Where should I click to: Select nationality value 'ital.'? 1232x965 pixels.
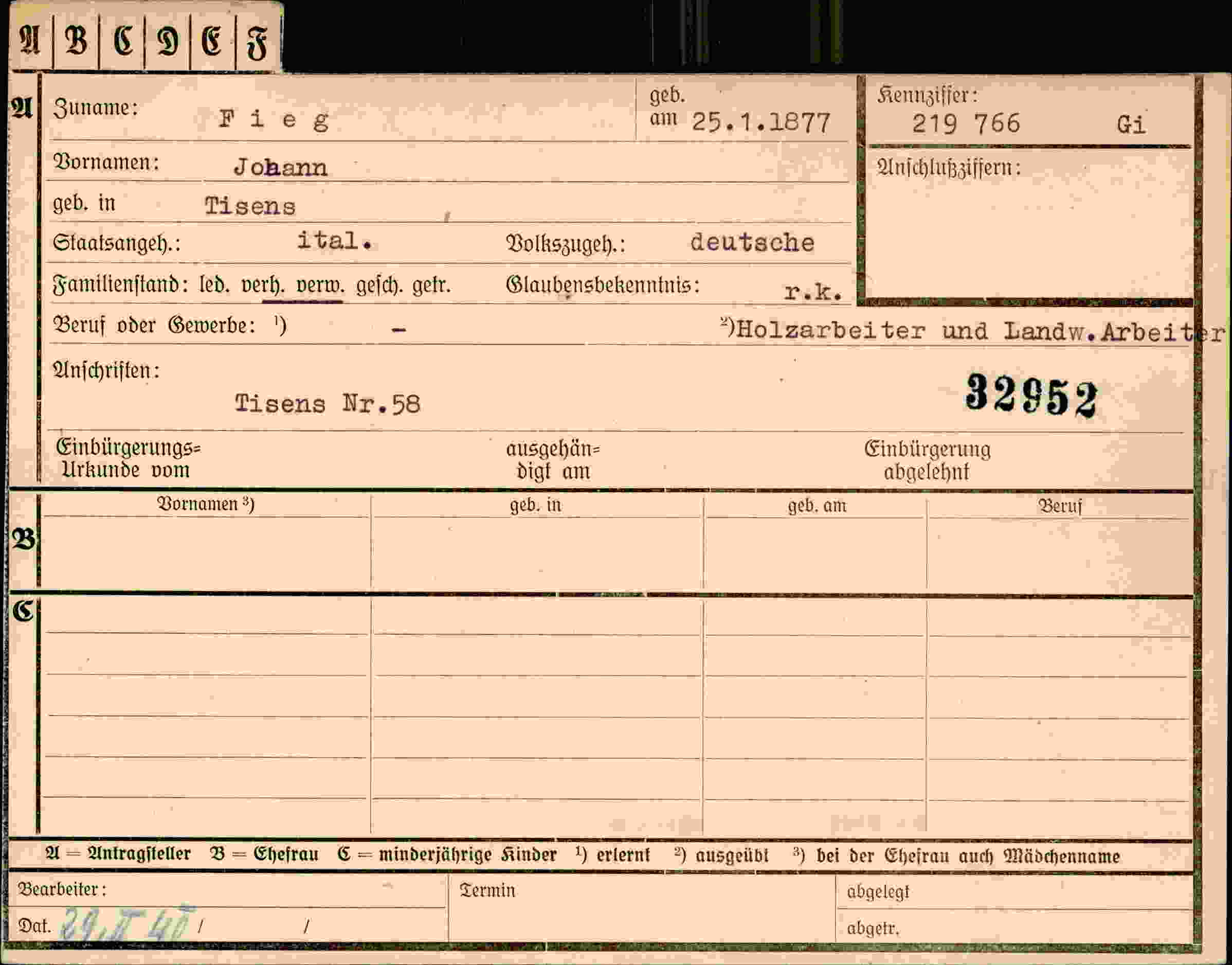click(x=334, y=241)
